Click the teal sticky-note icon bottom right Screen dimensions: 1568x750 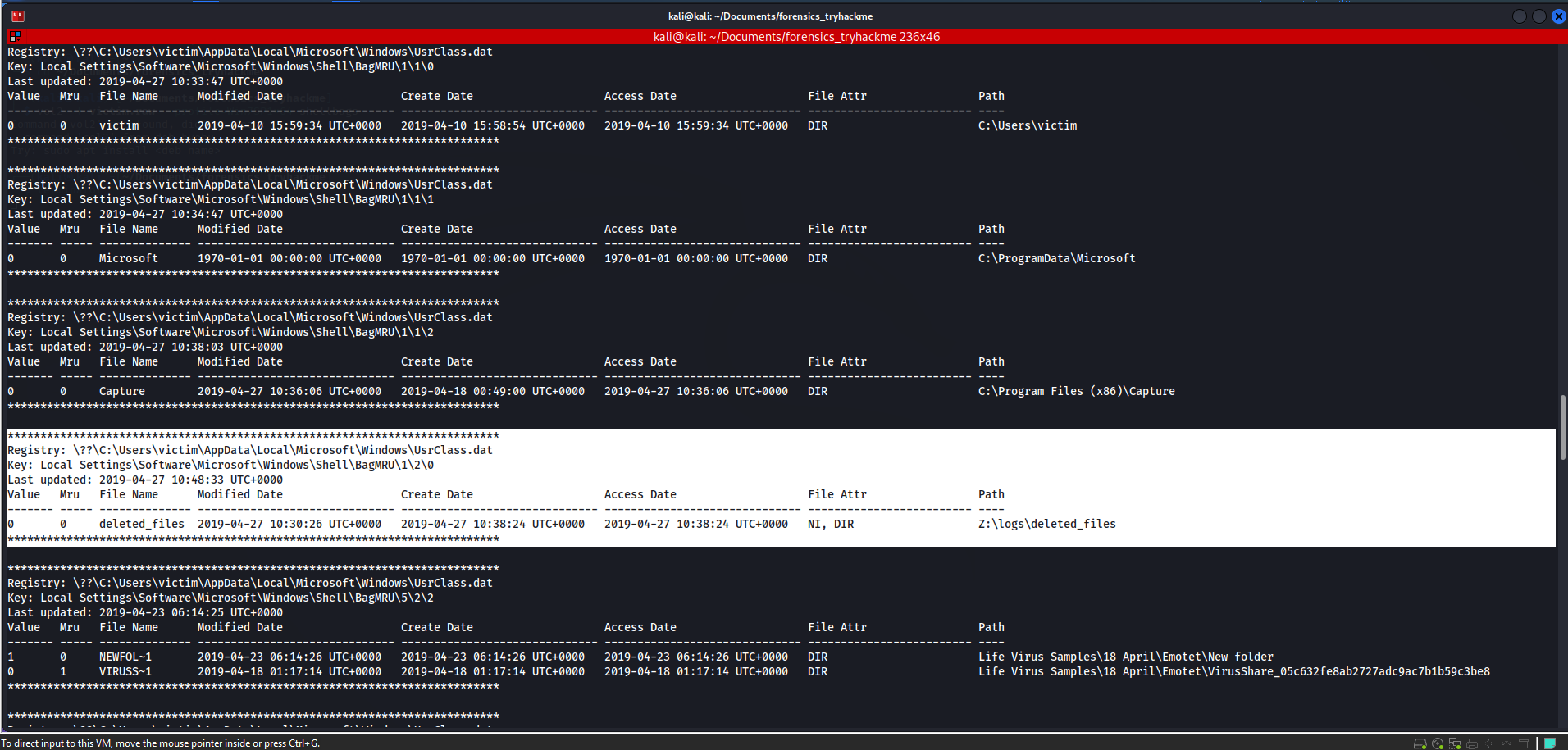click(1548, 743)
